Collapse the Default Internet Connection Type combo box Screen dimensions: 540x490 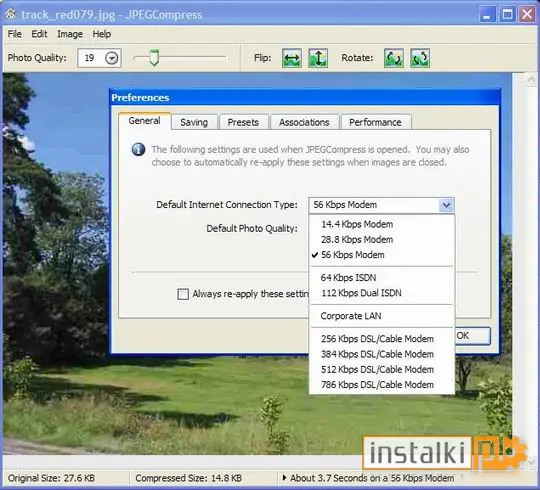pos(447,205)
